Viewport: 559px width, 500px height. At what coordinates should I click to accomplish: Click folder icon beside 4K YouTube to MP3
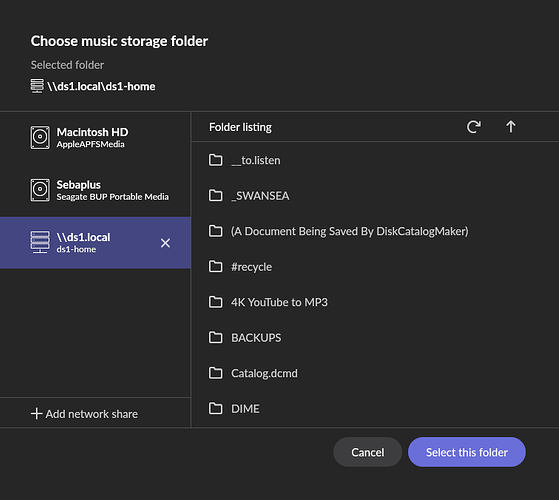pos(215,302)
